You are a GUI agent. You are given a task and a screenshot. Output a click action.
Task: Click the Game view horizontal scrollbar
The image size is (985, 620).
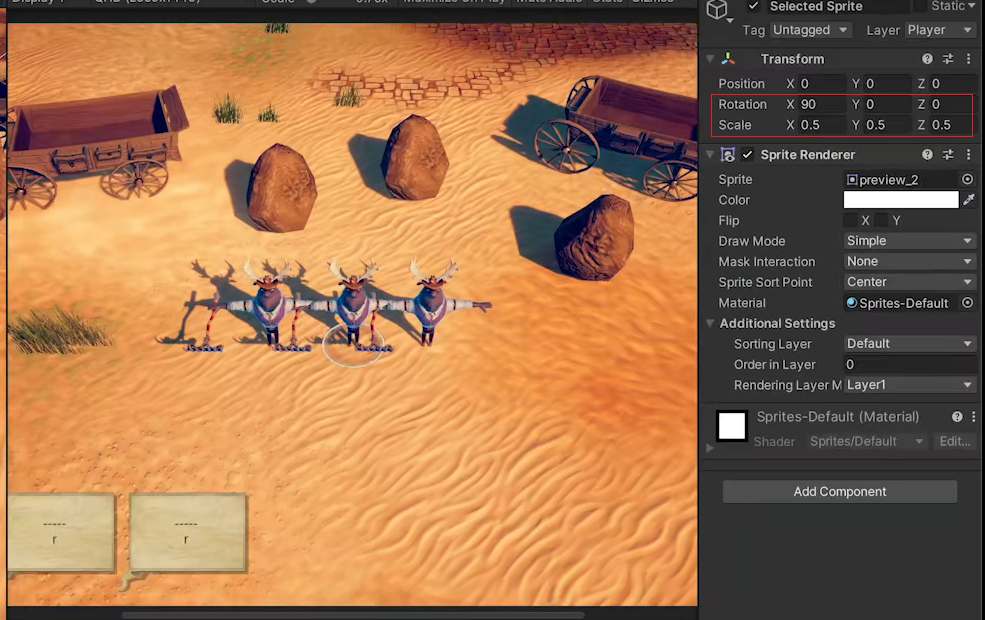point(353,615)
